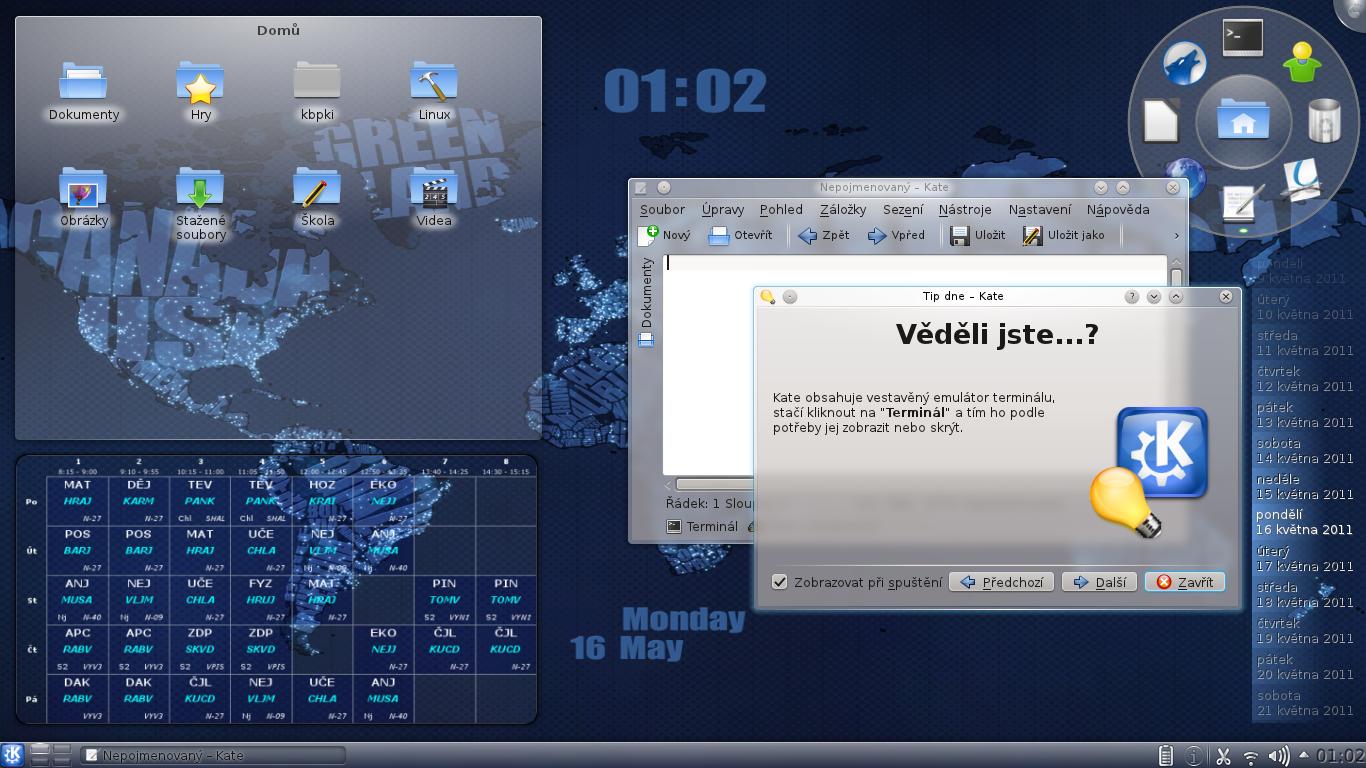Image resolution: width=1366 pixels, height=768 pixels.
Task: Open Úpravy menu in Kate
Action: pyautogui.click(x=722, y=209)
